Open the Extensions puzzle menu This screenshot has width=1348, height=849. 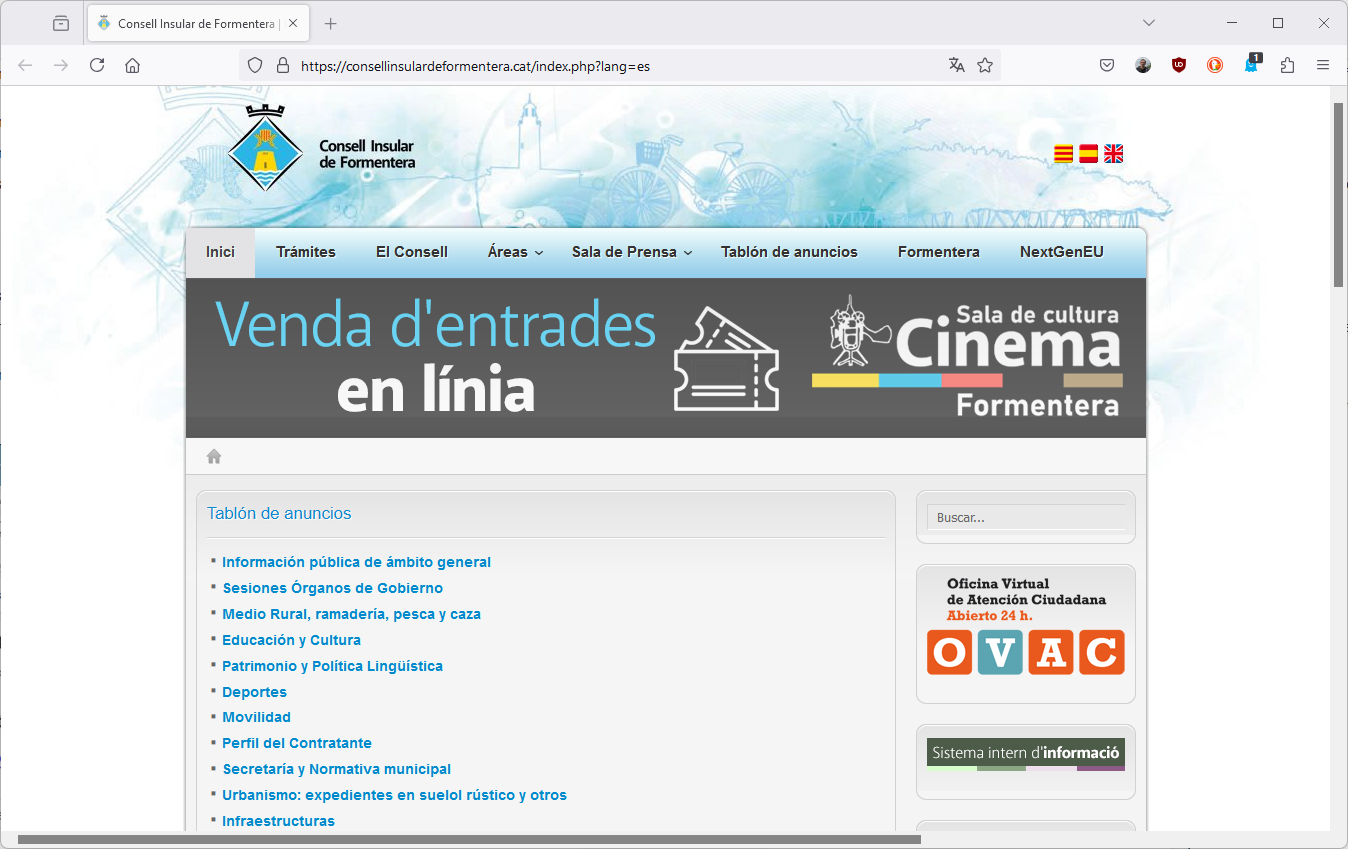coord(1287,65)
